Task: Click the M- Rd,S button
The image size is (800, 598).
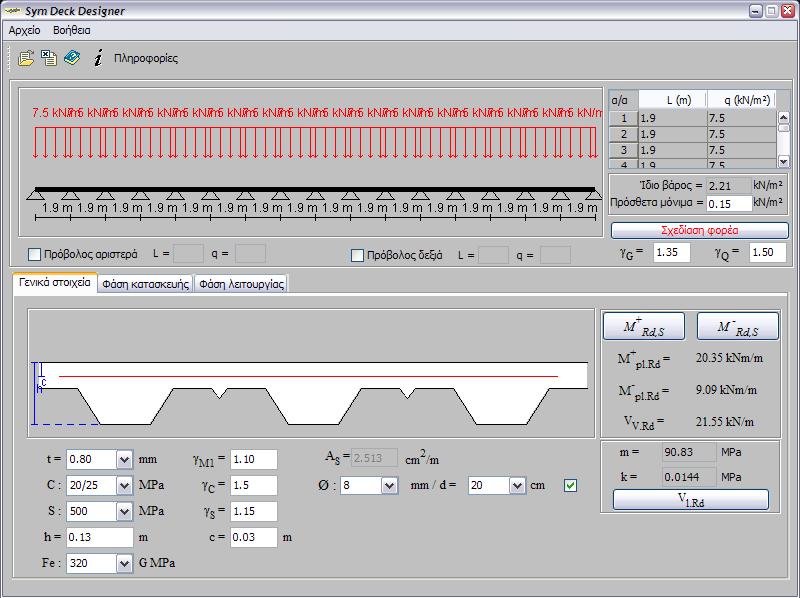Action: click(738, 327)
